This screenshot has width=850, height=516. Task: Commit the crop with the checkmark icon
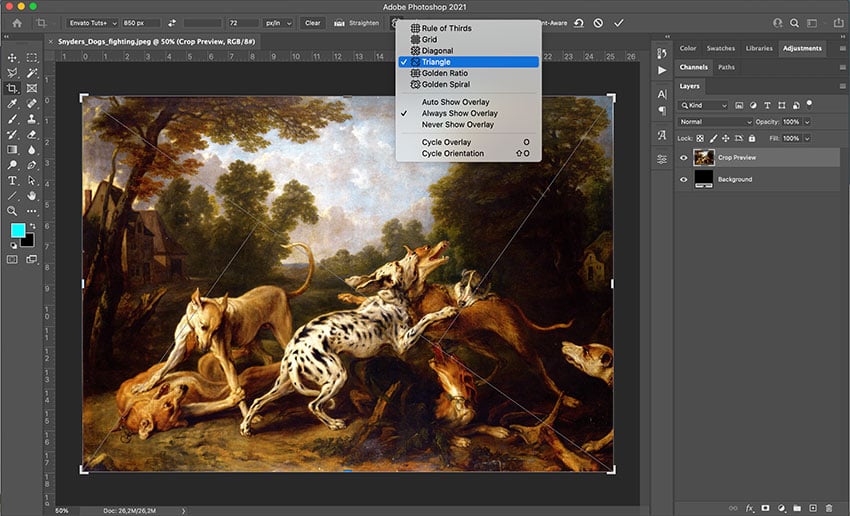click(x=619, y=22)
